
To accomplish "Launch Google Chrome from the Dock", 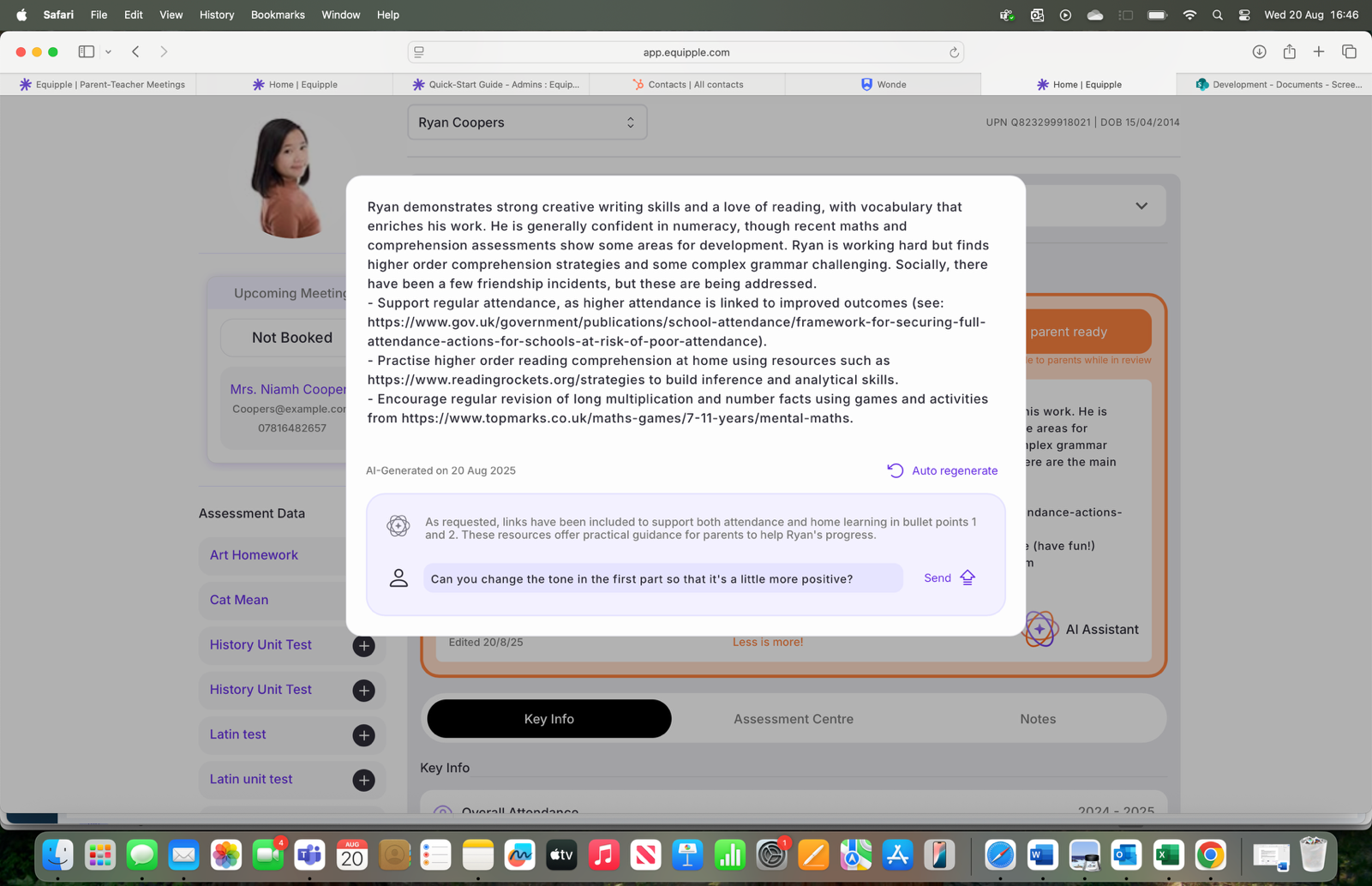I will [1210, 854].
